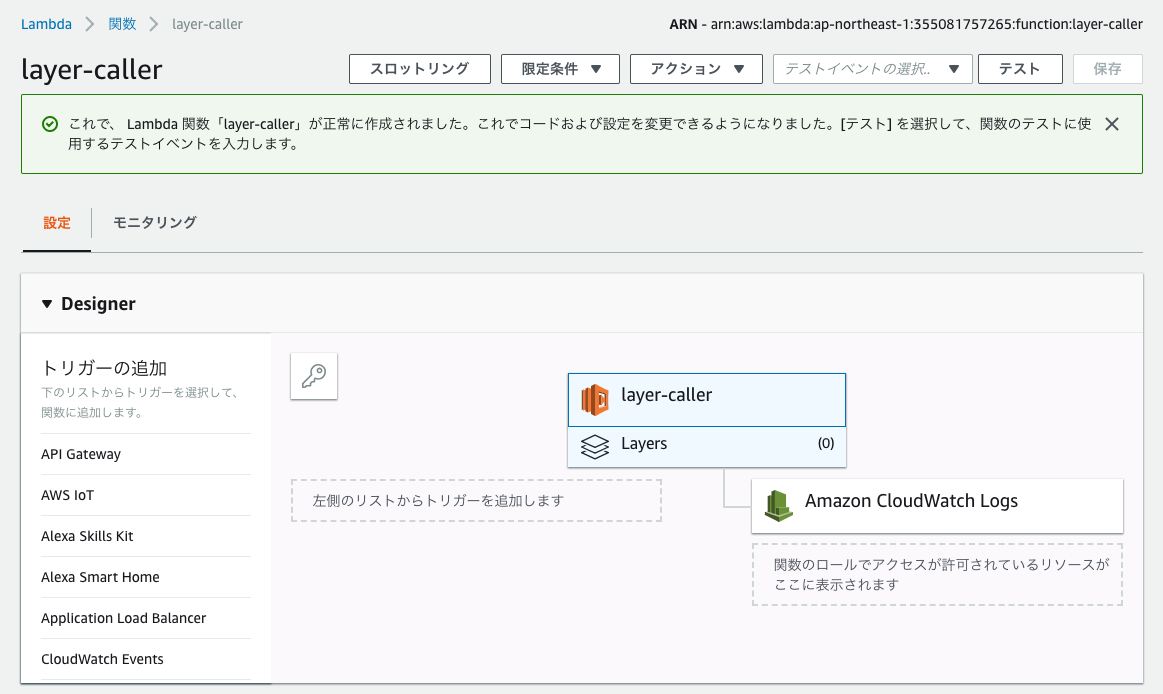Open the 関数 breadcrumb link
This screenshot has height=694, width=1163.
(120, 23)
